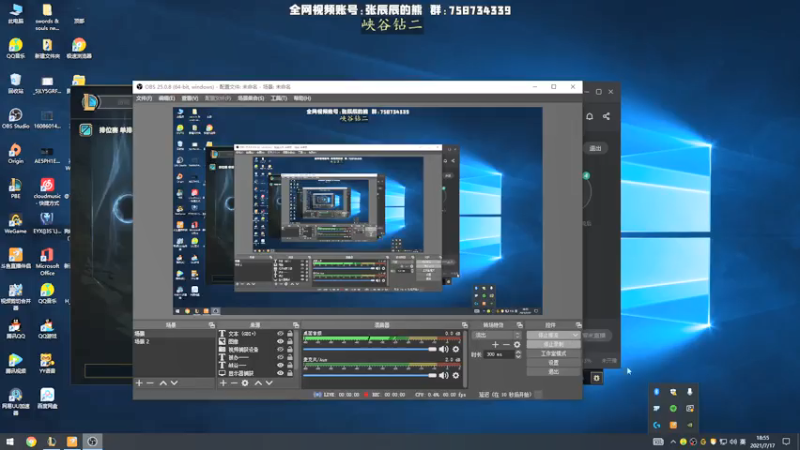Pop out the Controls dock panel icon
The image size is (800, 450).
578,325
